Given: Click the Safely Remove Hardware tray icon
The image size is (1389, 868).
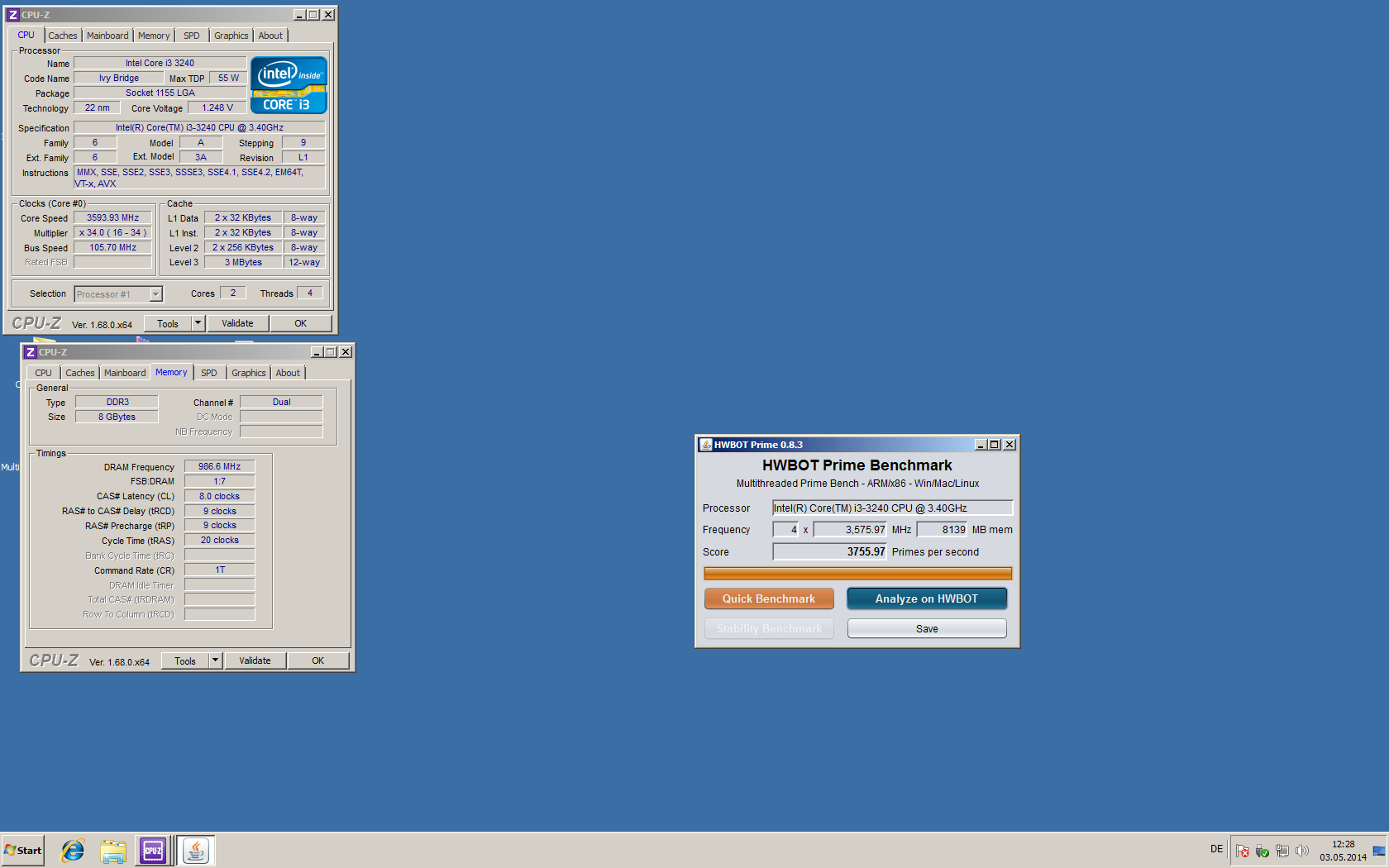Looking at the screenshot, I should 1262,851.
